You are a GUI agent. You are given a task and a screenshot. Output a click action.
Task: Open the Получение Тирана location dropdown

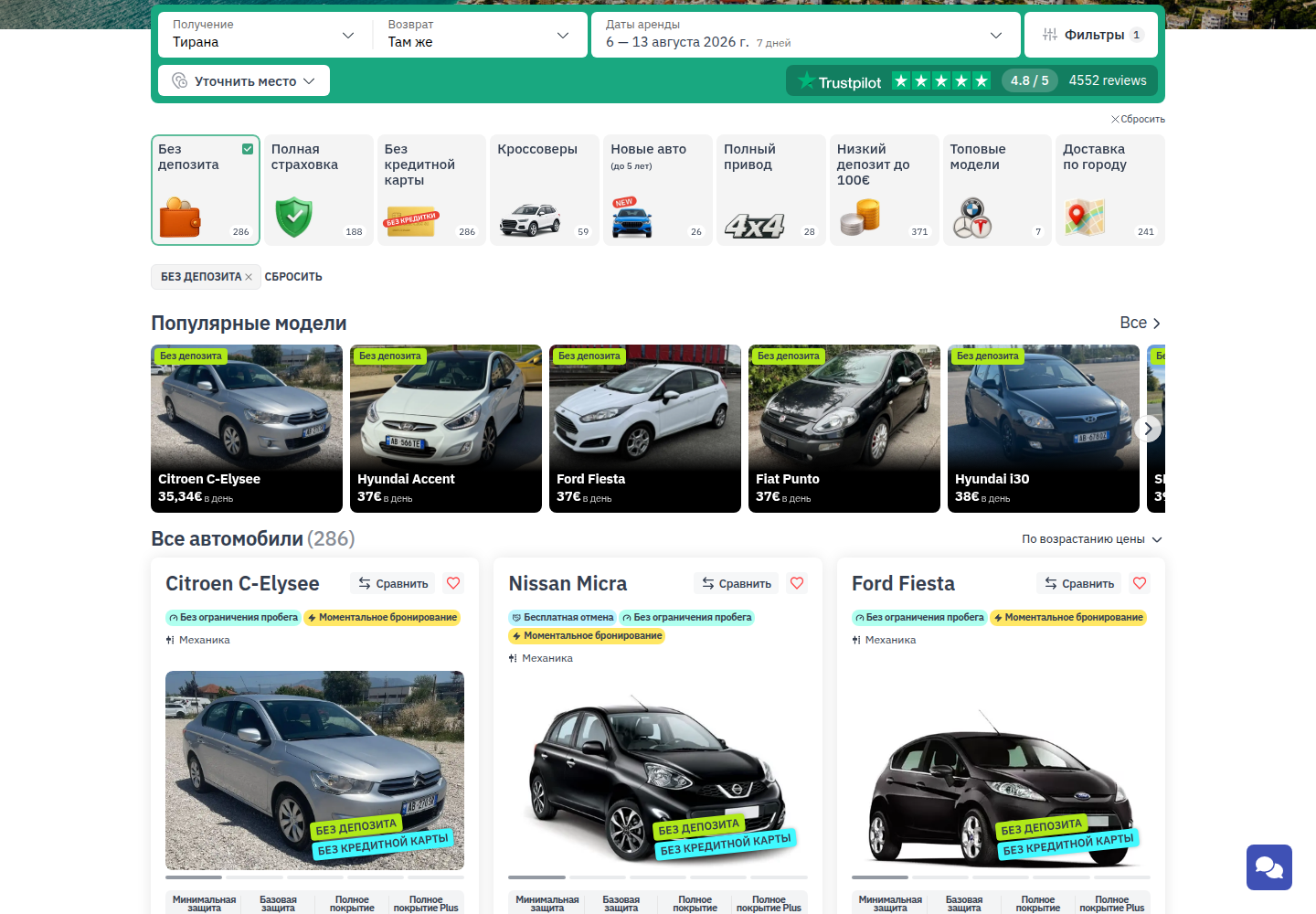pyautogui.click(x=265, y=35)
